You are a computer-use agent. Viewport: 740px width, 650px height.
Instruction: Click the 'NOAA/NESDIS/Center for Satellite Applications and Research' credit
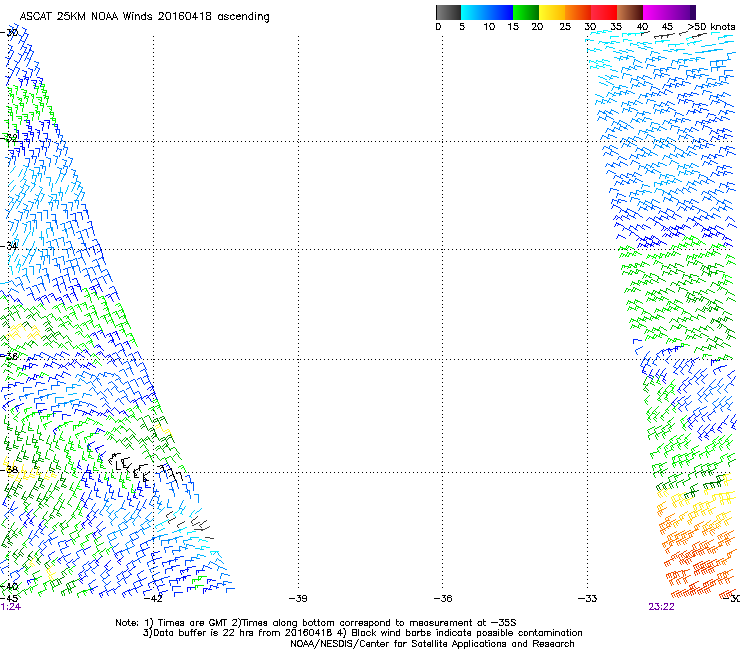tap(432, 644)
